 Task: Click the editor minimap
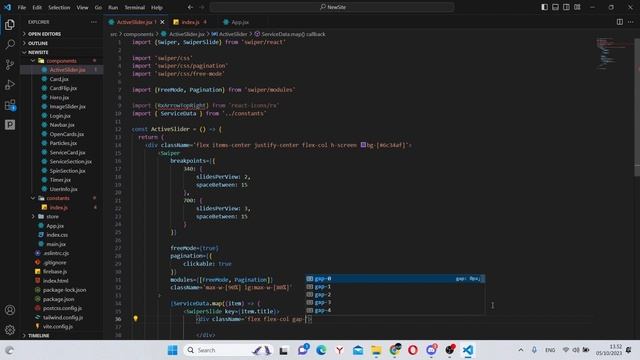(614, 53)
